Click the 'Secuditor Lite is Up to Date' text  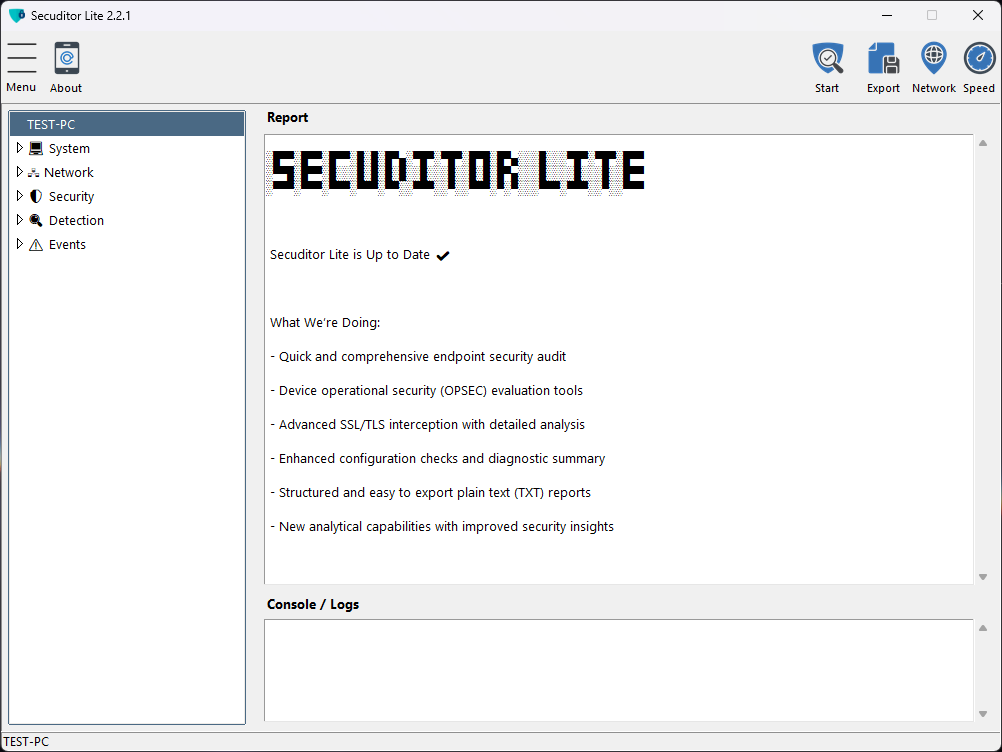pos(350,255)
